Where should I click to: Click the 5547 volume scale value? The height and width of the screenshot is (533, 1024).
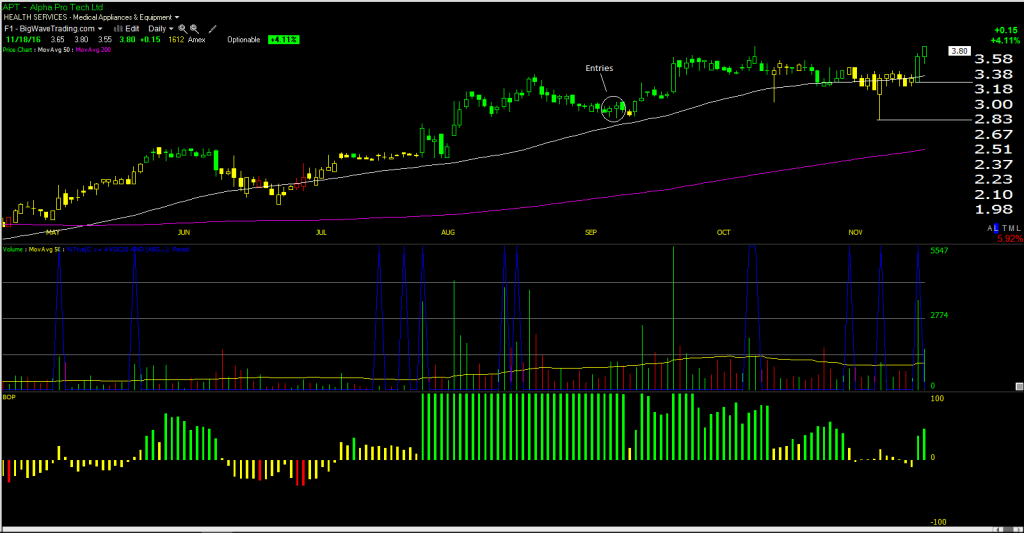(x=940, y=251)
